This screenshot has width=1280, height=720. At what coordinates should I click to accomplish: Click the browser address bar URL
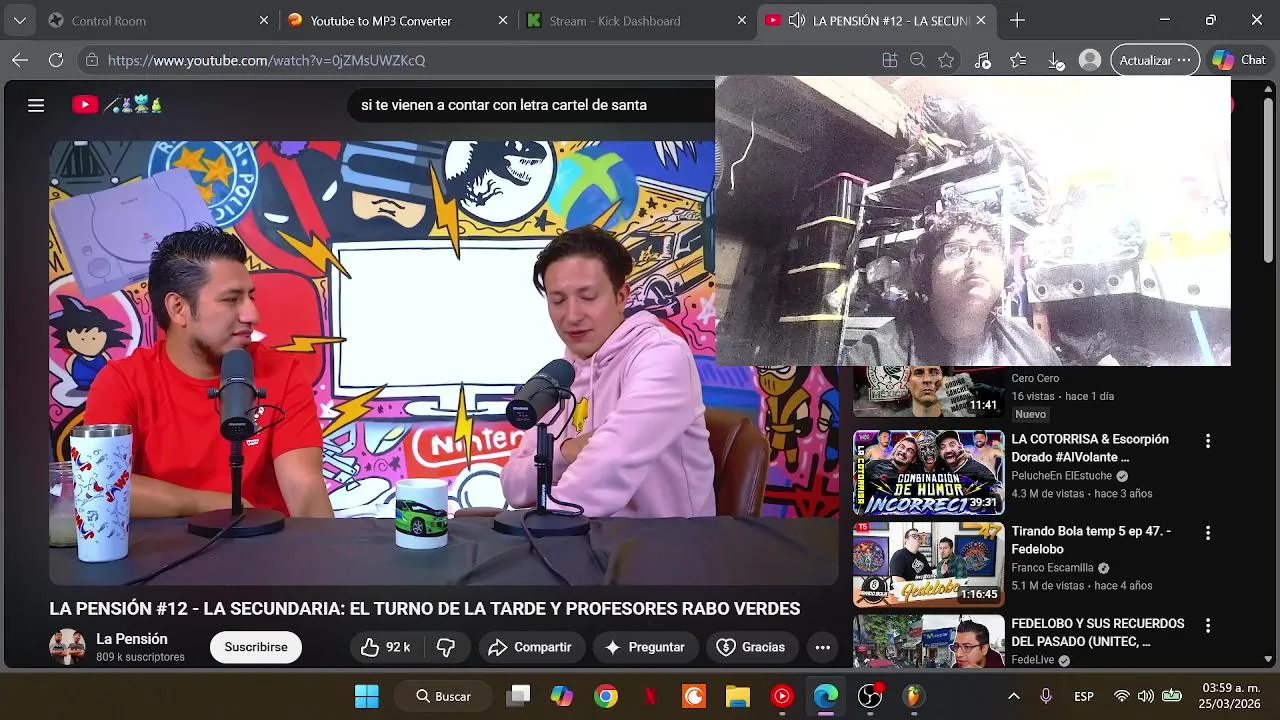[266, 60]
